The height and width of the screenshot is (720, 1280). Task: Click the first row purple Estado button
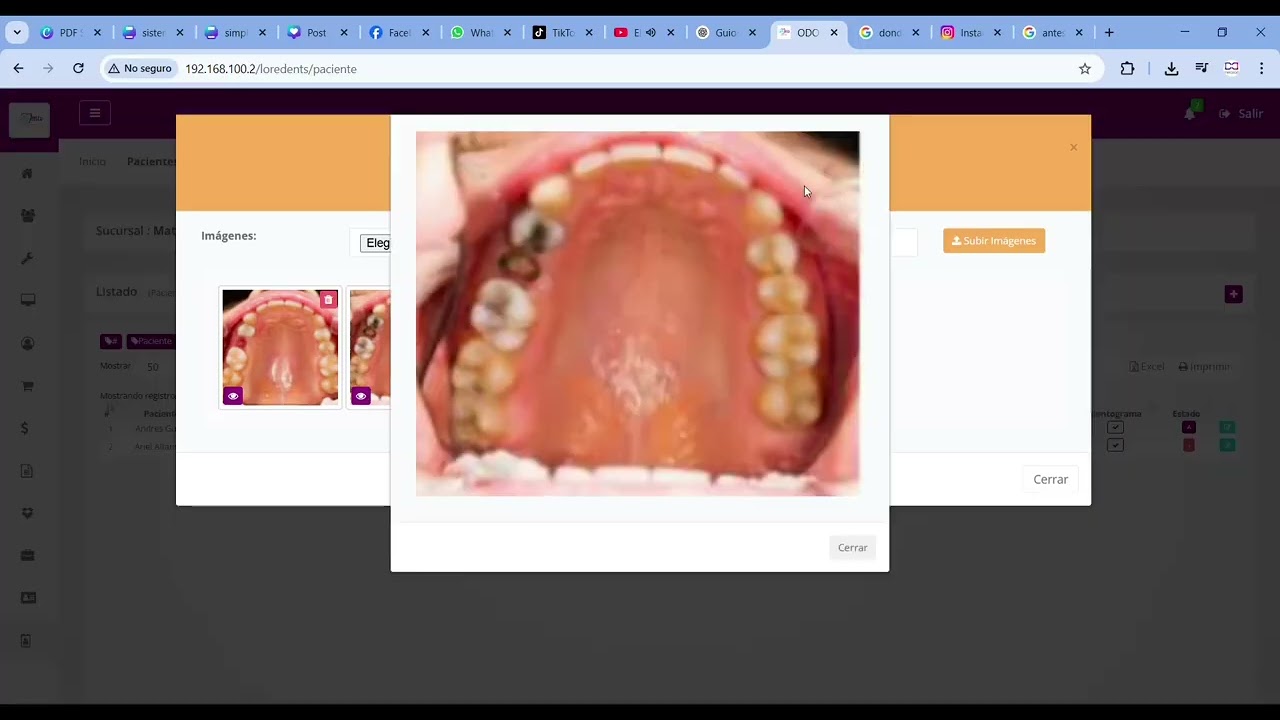[x=1189, y=428]
